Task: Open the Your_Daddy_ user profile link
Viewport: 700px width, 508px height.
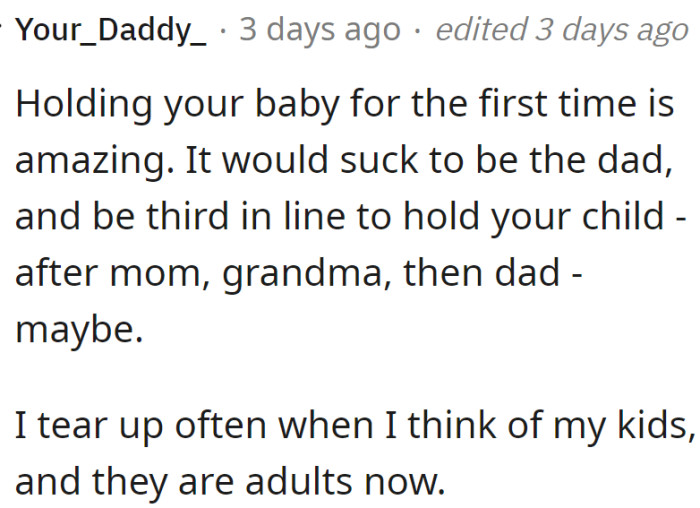Action: click(x=112, y=31)
